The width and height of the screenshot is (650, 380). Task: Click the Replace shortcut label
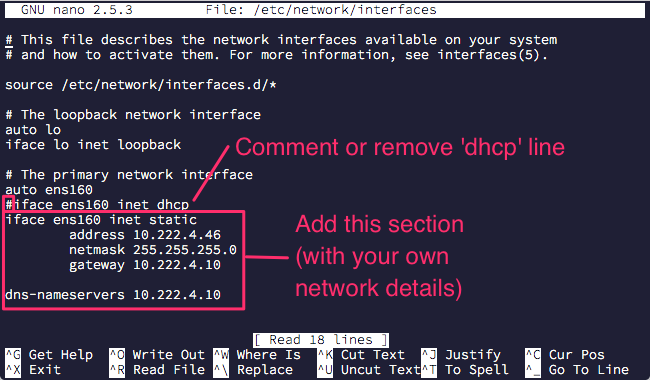[264, 370]
